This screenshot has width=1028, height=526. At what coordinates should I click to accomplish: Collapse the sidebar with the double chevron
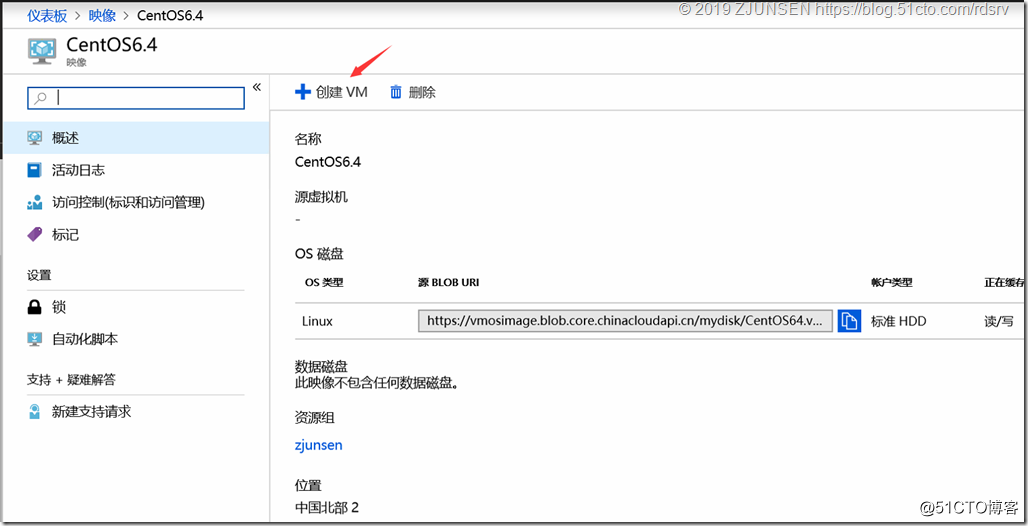(256, 87)
